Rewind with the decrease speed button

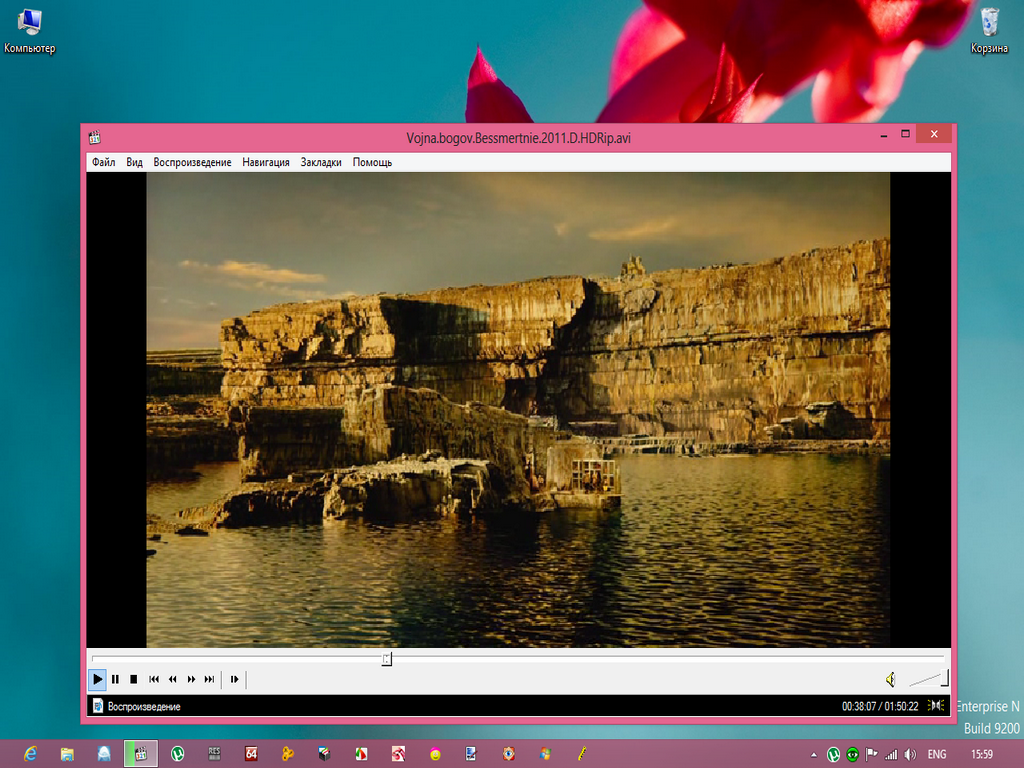[172, 680]
